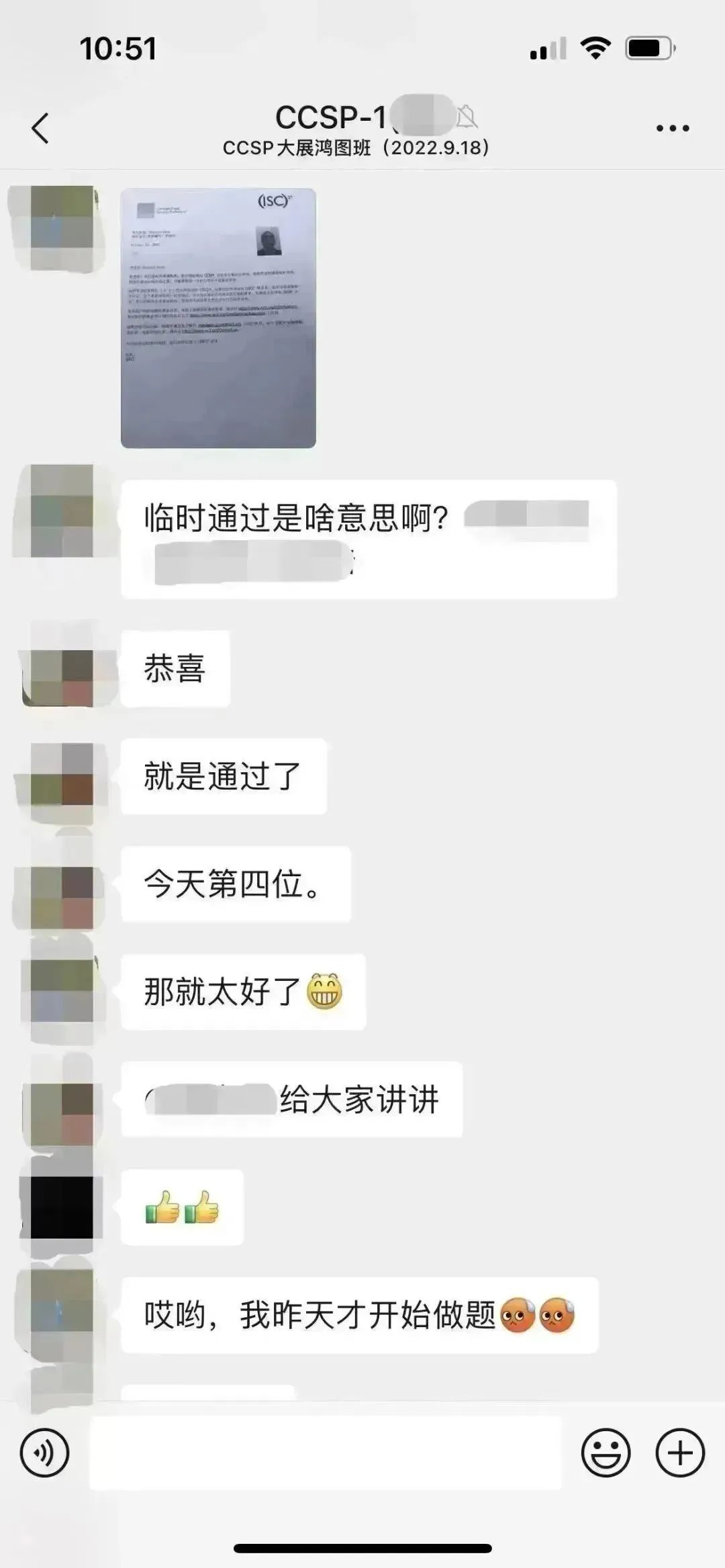Tap the back arrow to leave chat
Screen dimensions: 725x1568
[40, 127]
